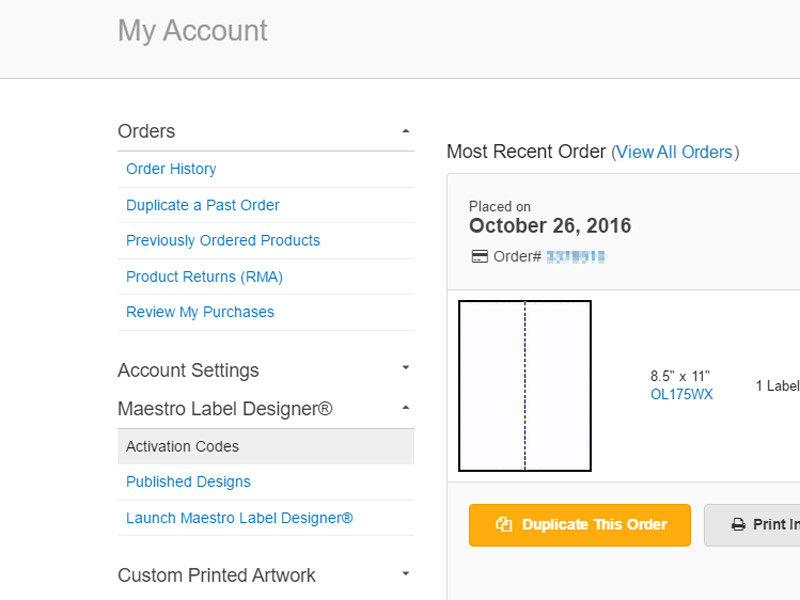Launch Maestro Label Designer from sidebar
This screenshot has width=800, height=600.
click(x=239, y=518)
